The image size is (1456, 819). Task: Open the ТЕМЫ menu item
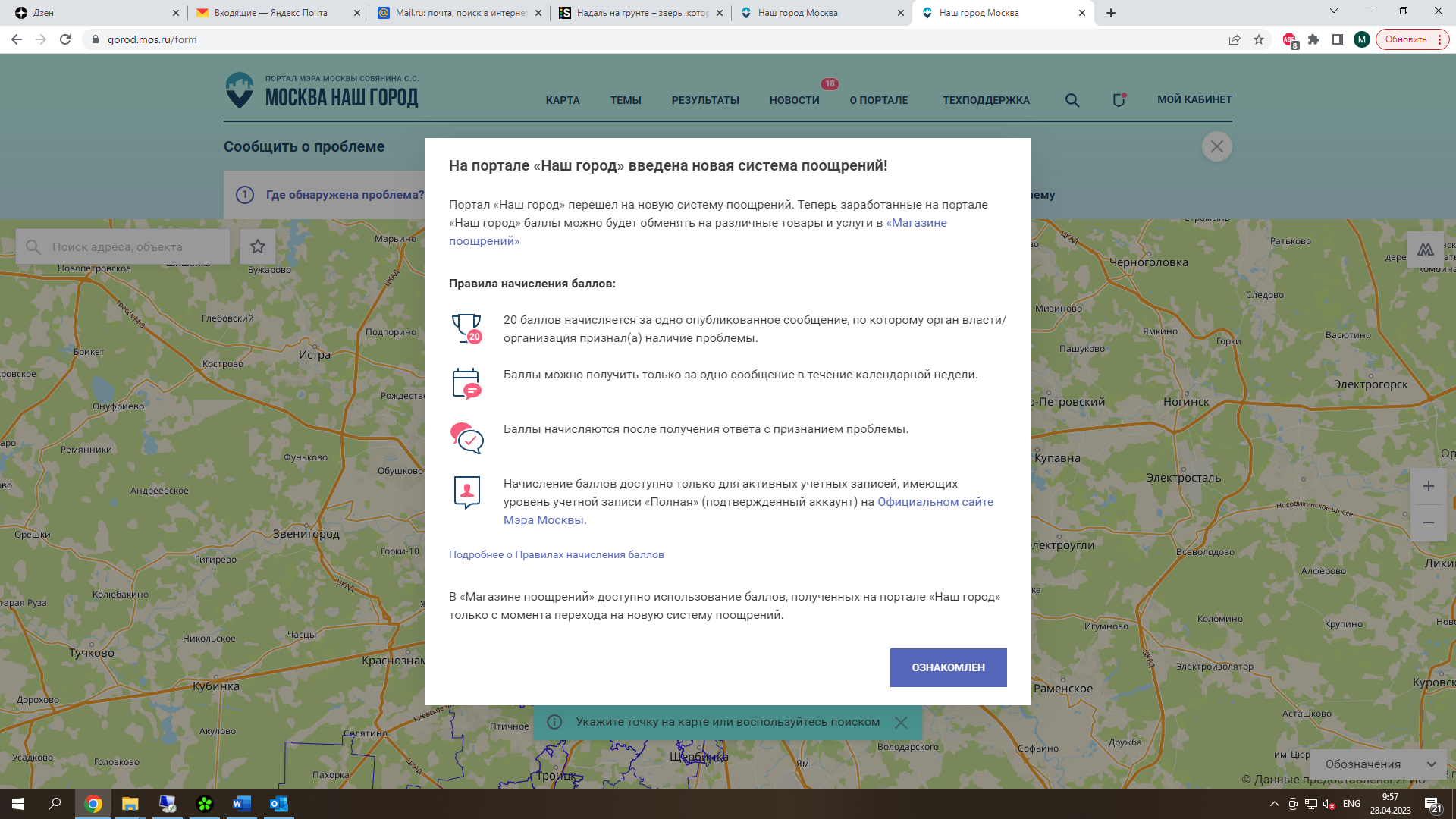point(626,100)
